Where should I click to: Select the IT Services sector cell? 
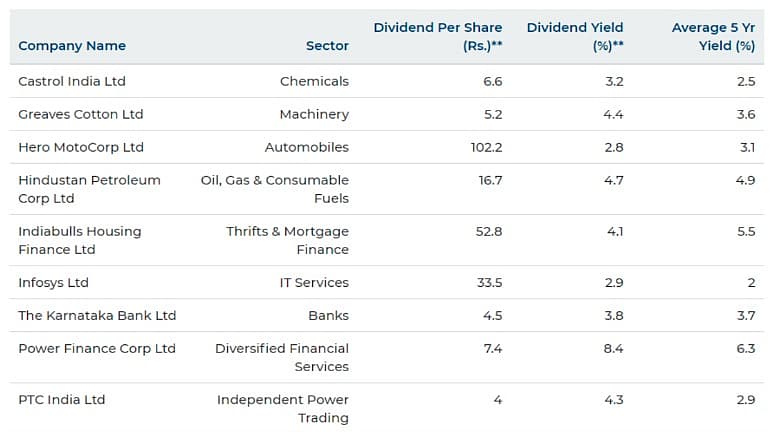coord(314,282)
